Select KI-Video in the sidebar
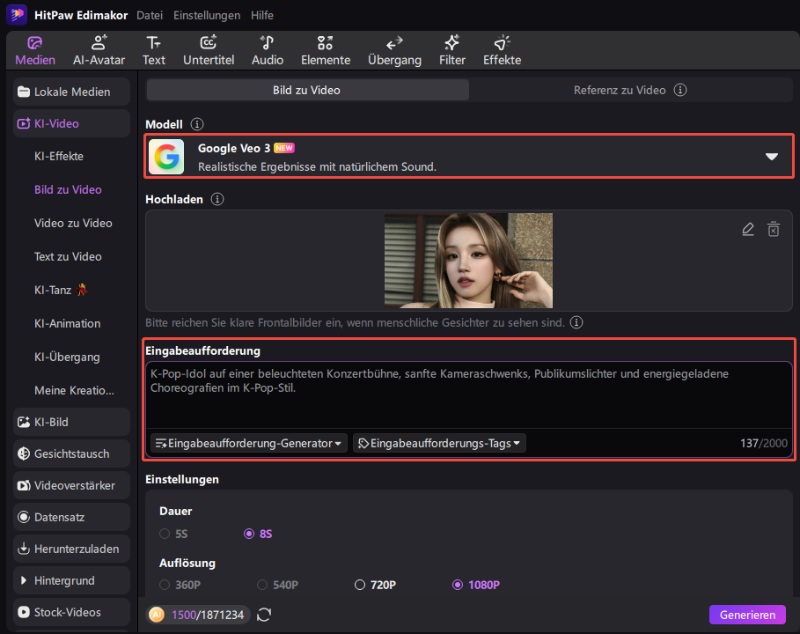 click(71, 123)
